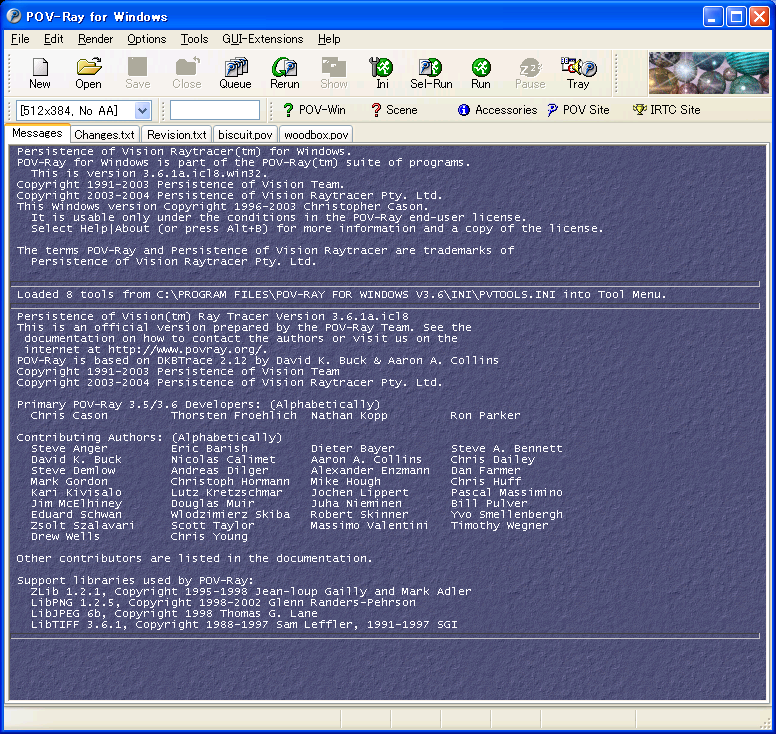Click the 'LibTIFF 3.6.1' library line
776x734 pixels.
[244, 625]
